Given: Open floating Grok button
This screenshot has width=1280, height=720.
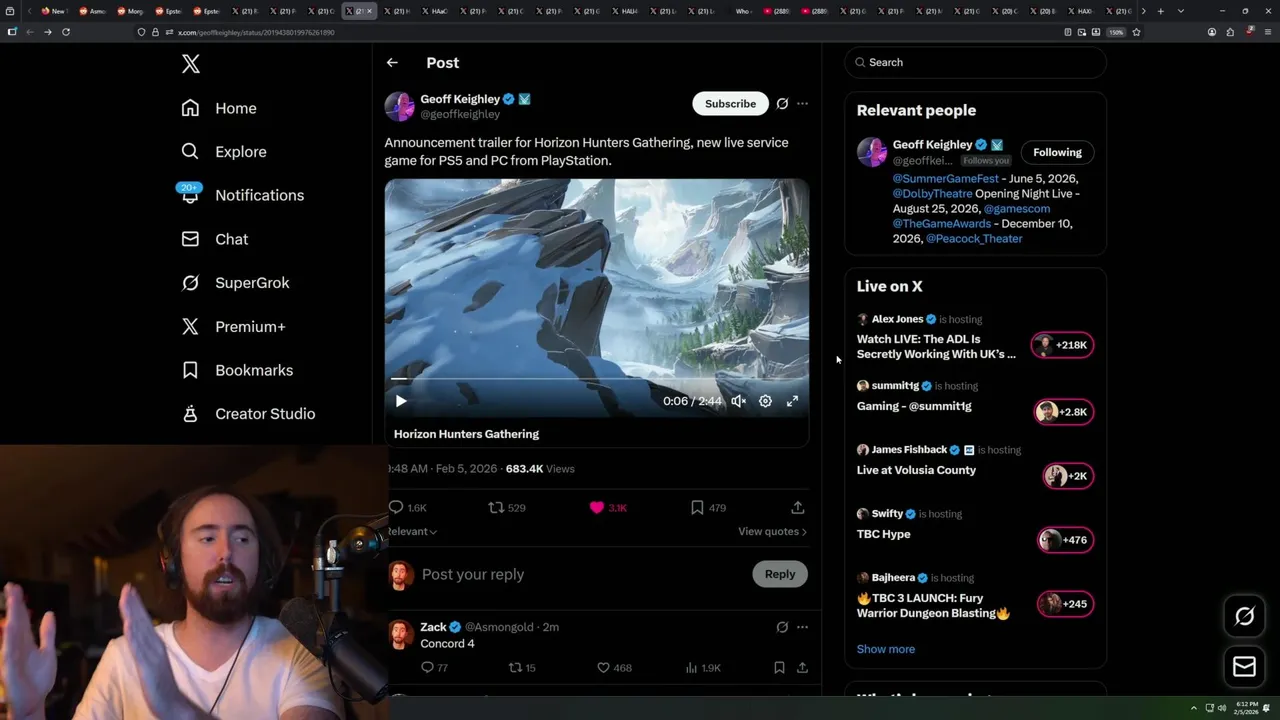Looking at the screenshot, I should (1245, 617).
